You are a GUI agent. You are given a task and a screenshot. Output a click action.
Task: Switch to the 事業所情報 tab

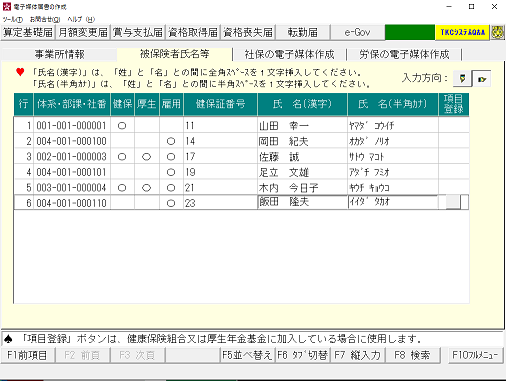(x=59, y=54)
